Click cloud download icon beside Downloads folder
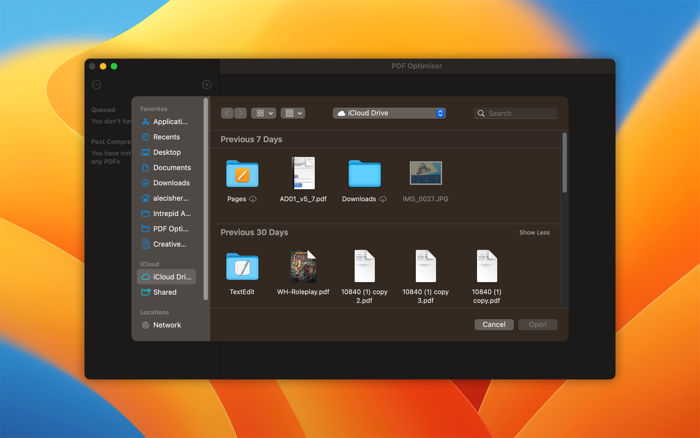This screenshot has width=700, height=438. pyautogui.click(x=383, y=199)
